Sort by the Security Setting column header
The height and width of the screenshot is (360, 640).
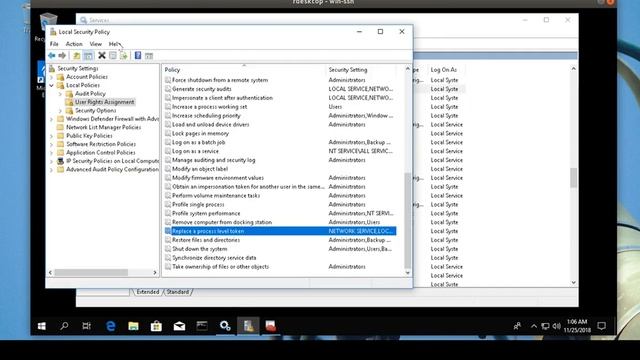coord(361,70)
